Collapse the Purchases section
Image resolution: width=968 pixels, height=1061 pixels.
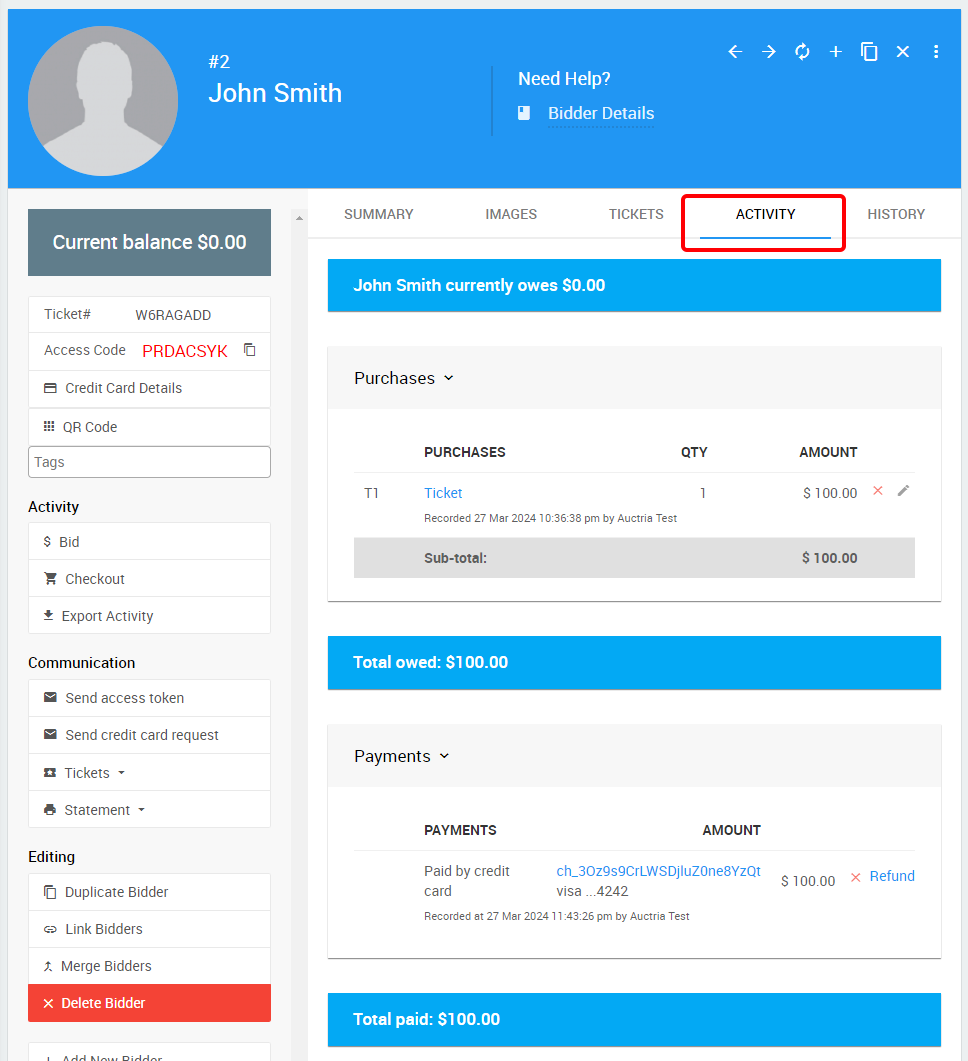point(404,378)
